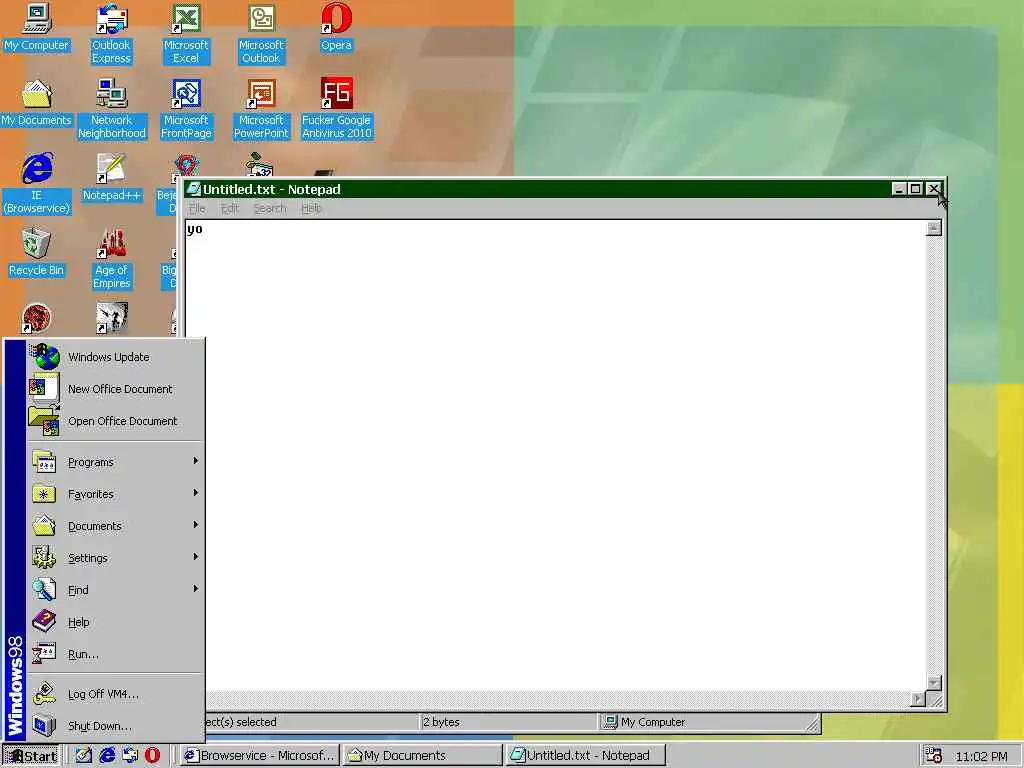Switch to Browservice taskbar button
The width and height of the screenshot is (1024, 768).
coord(259,756)
